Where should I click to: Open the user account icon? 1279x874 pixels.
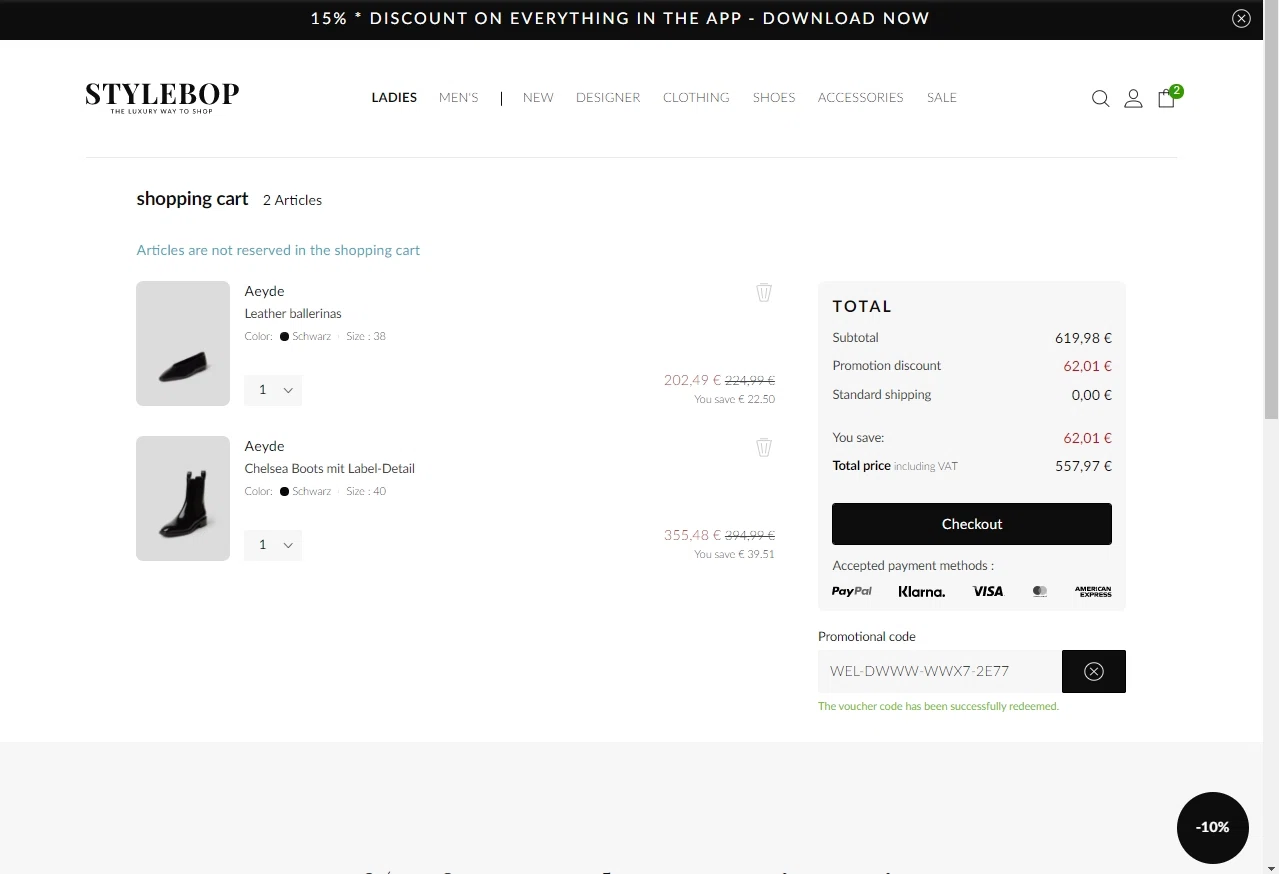point(1133,98)
